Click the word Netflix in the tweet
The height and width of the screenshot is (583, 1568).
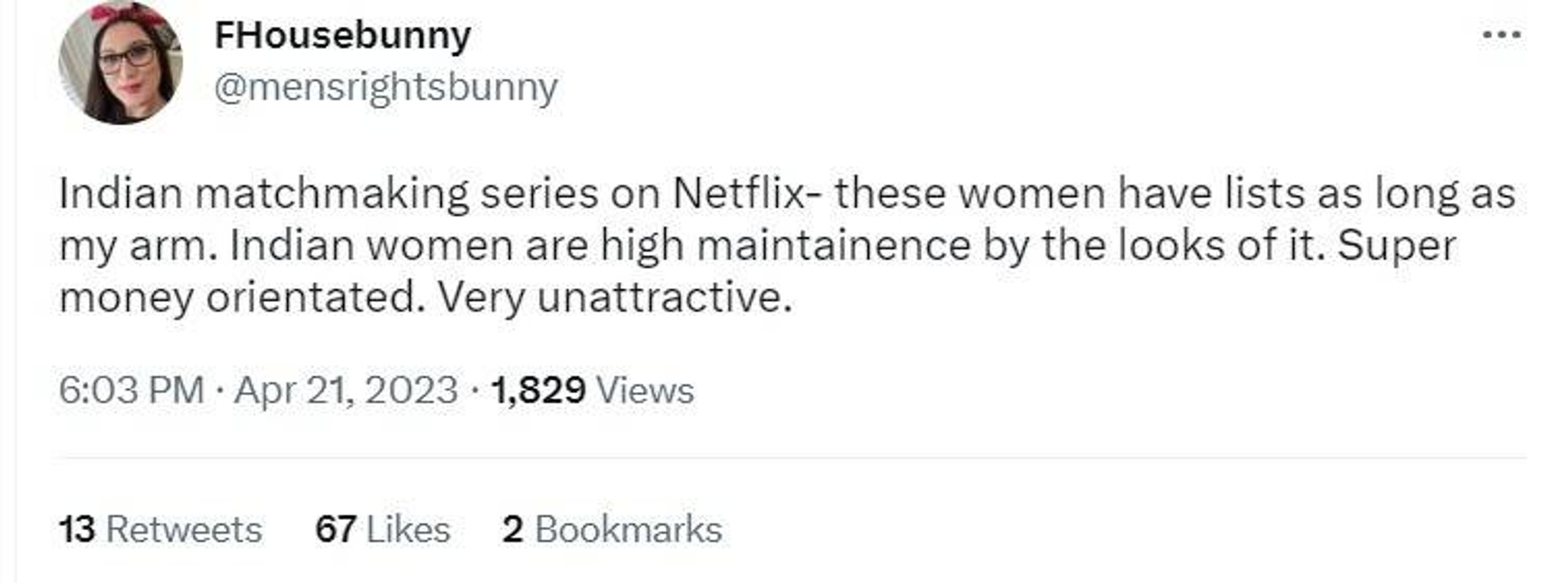pos(739,193)
